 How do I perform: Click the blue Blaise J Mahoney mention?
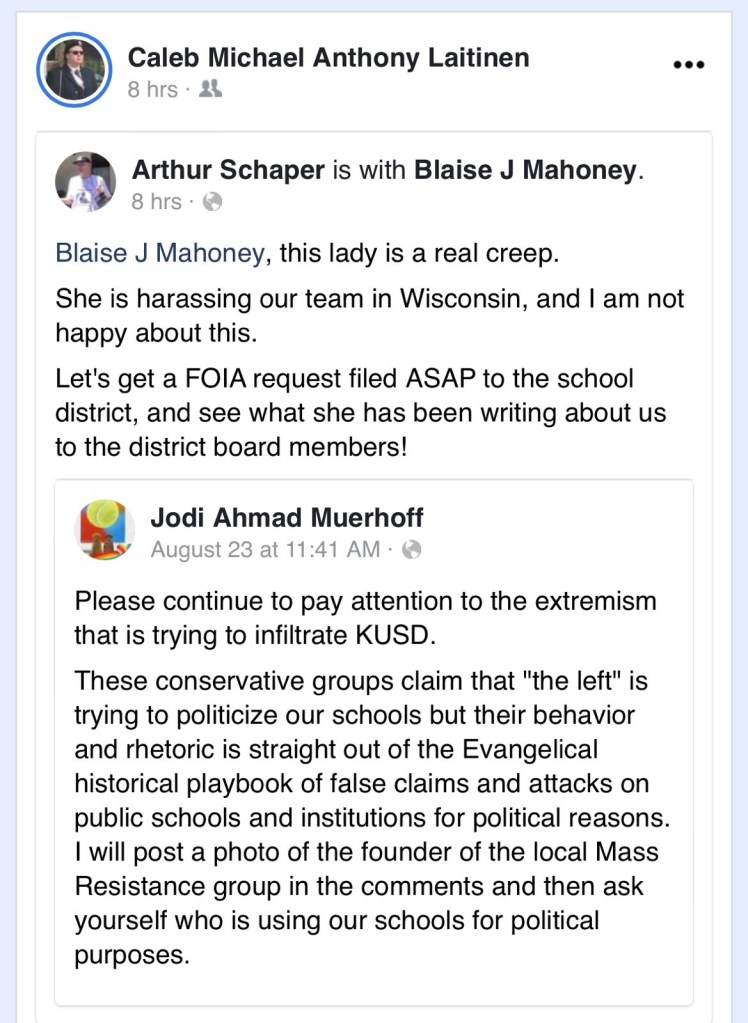pyautogui.click(x=160, y=253)
